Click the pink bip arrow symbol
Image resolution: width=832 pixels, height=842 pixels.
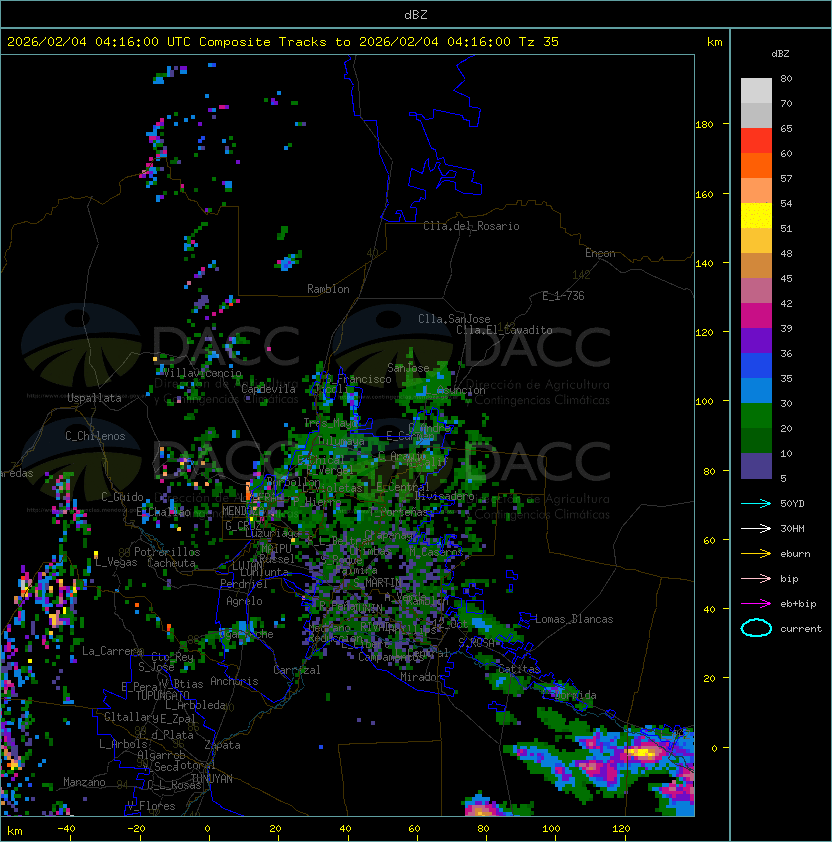[756, 578]
